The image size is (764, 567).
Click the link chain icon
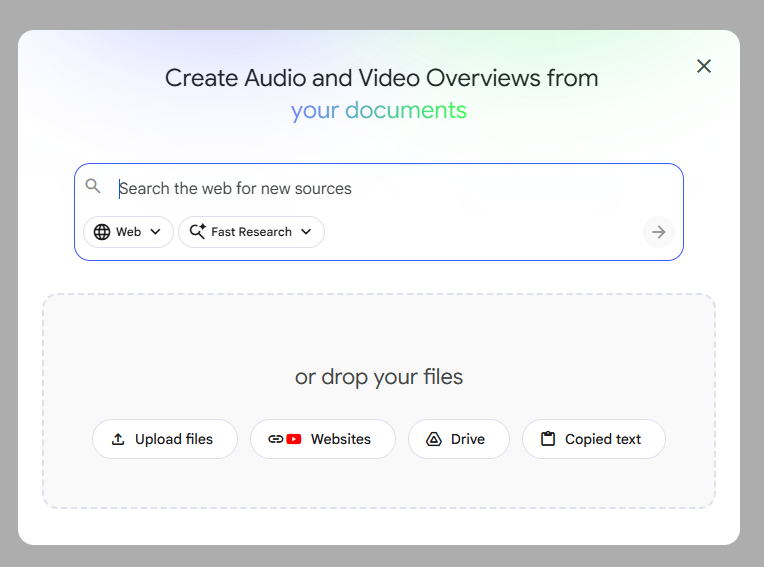tap(275, 439)
